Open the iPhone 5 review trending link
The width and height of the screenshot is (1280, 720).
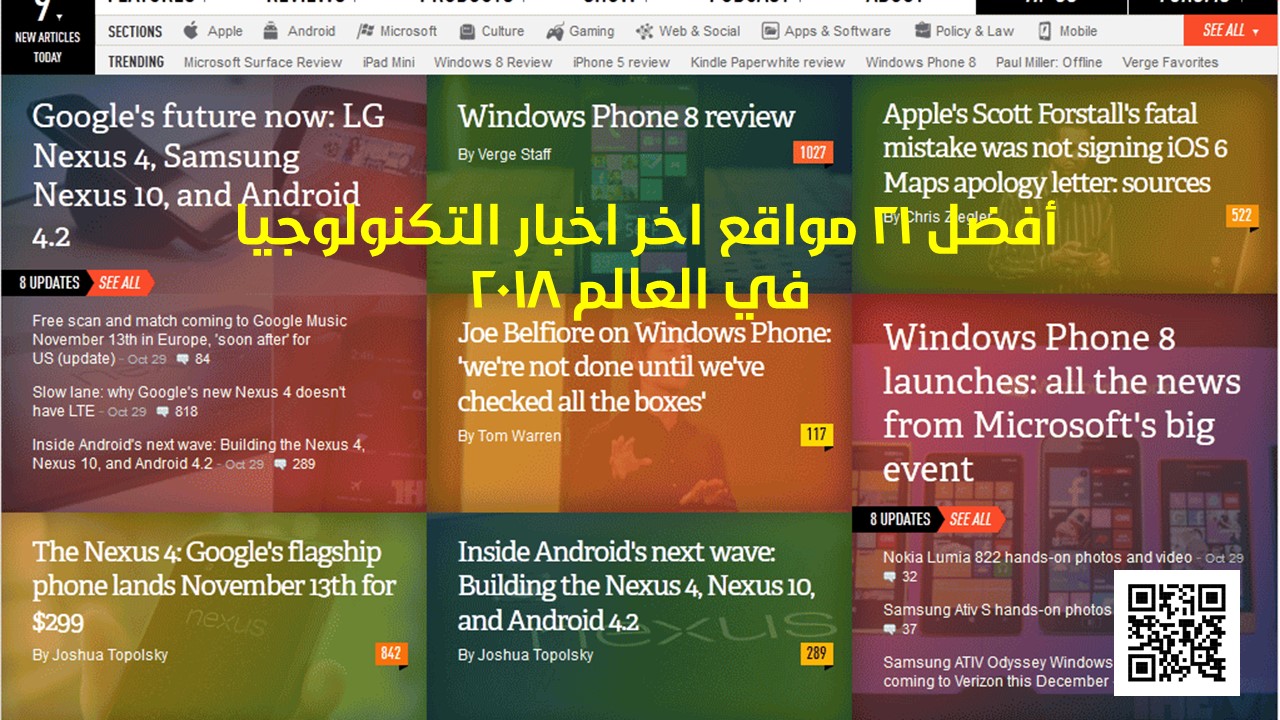tap(621, 62)
